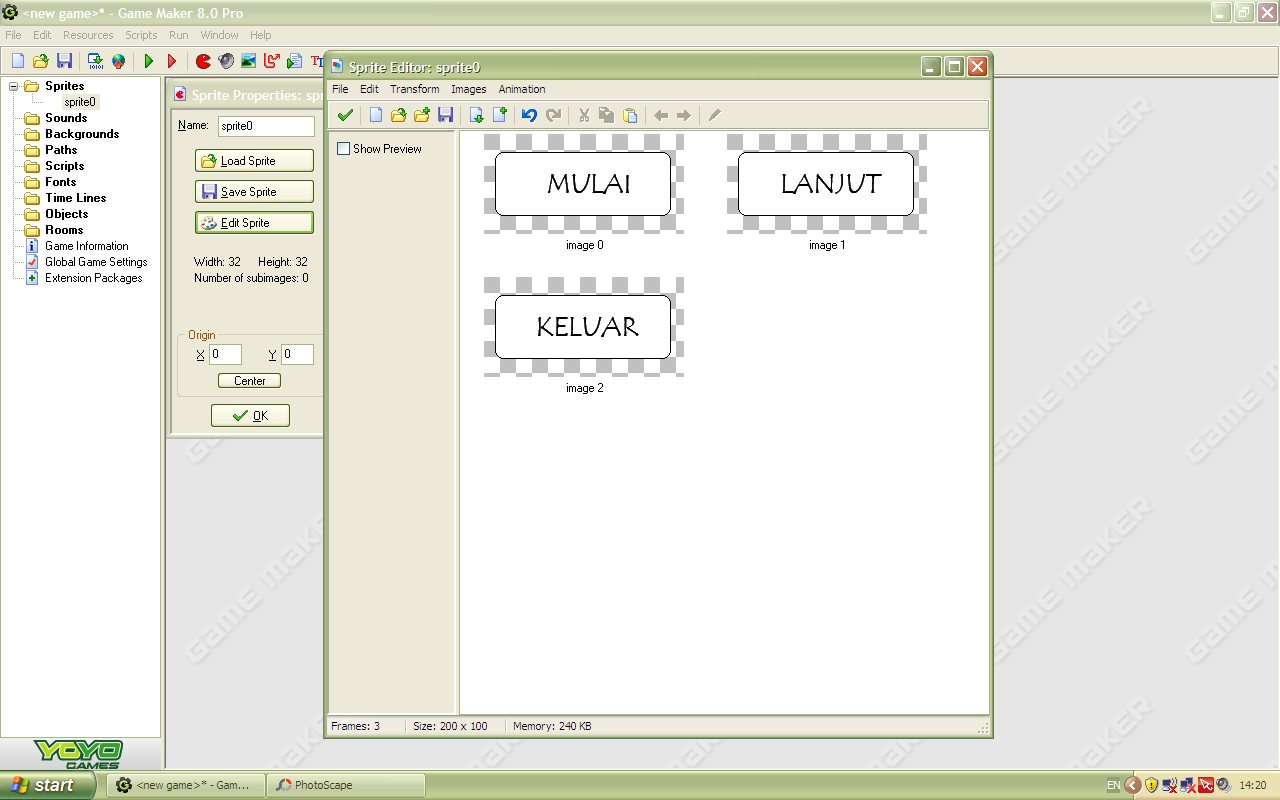
Task: Enable the Show Preview checkbox
Action: (343, 148)
